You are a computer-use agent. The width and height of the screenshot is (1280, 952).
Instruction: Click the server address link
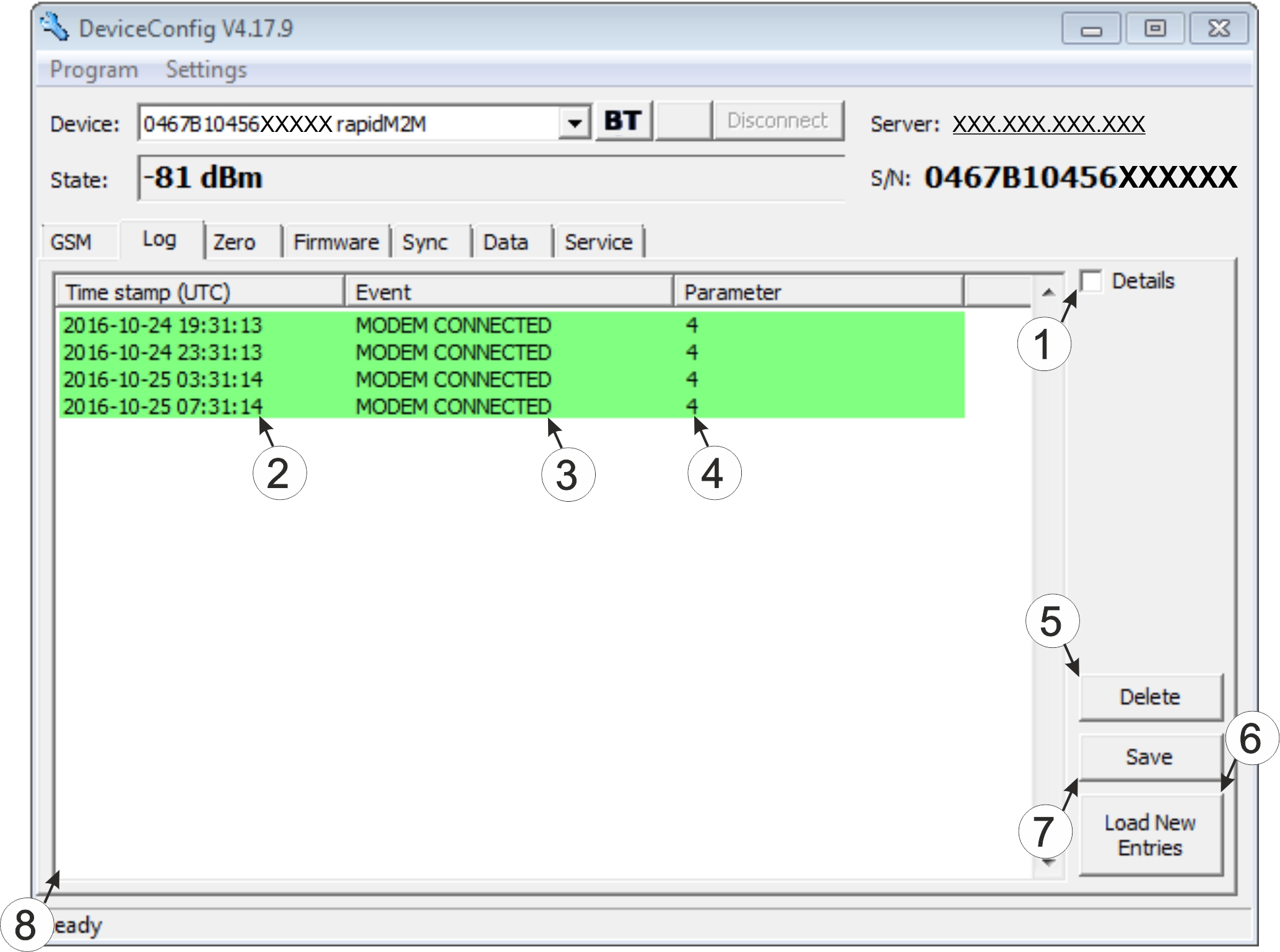click(x=1048, y=124)
